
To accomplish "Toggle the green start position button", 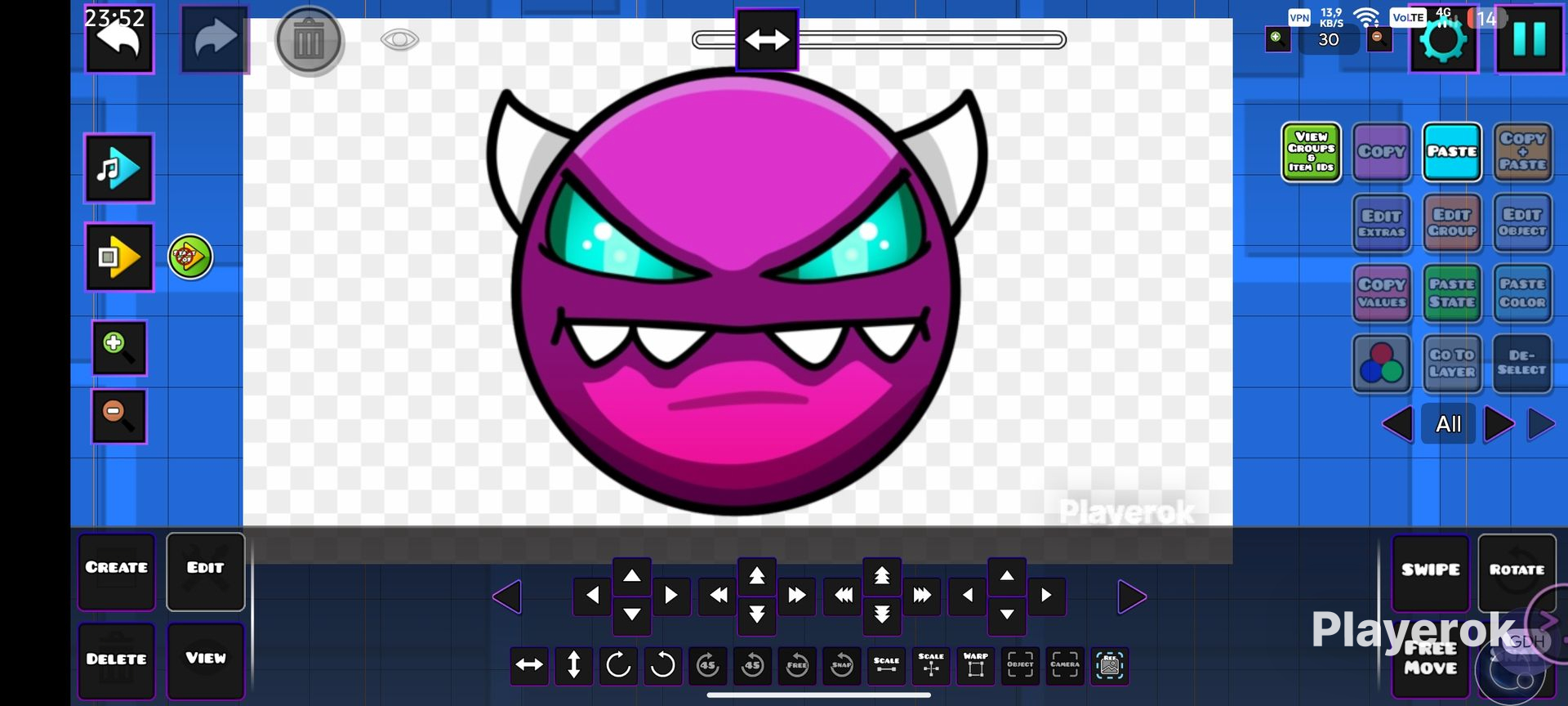I will [190, 257].
